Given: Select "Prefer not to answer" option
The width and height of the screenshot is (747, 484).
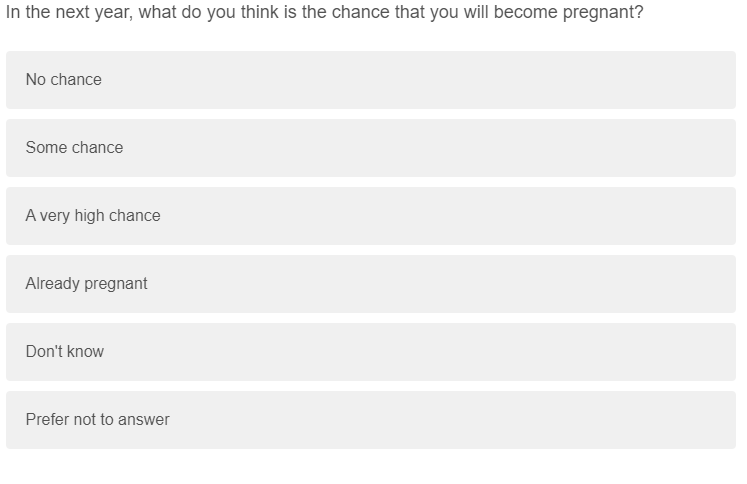Looking at the screenshot, I should pos(370,420).
